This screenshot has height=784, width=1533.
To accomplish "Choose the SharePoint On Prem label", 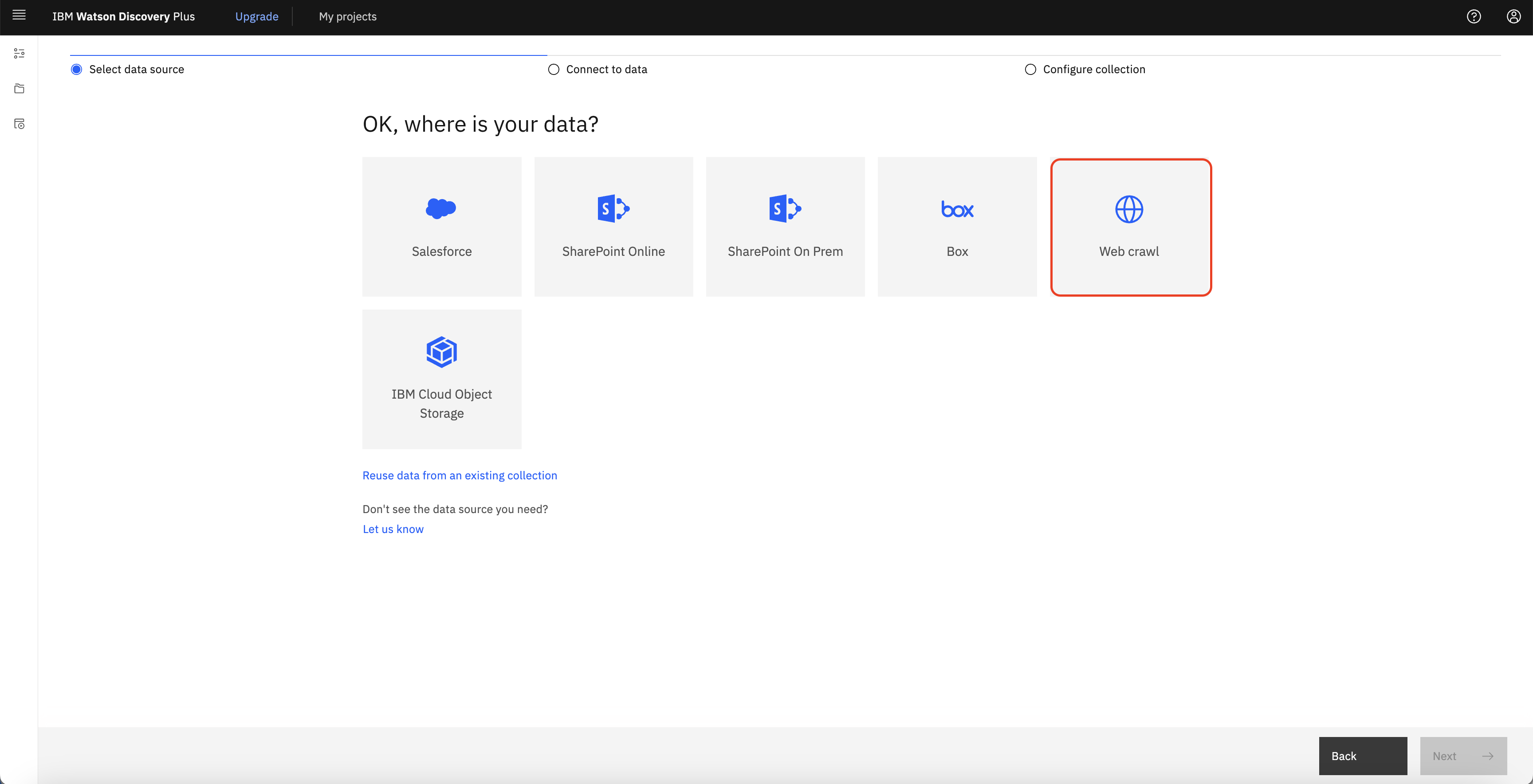I will tap(785, 251).
